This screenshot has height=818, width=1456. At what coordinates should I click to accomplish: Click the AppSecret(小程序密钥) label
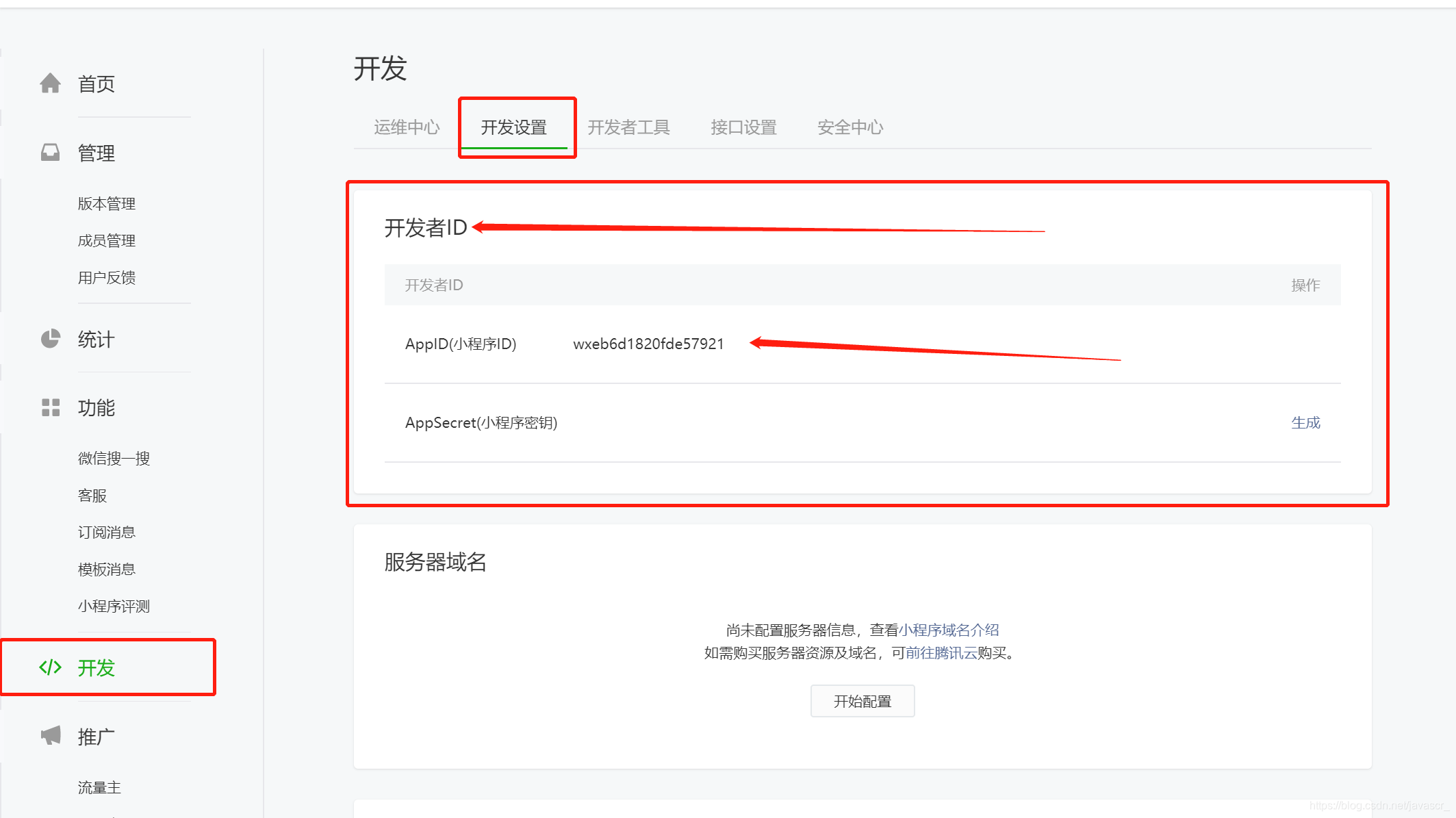point(481,422)
